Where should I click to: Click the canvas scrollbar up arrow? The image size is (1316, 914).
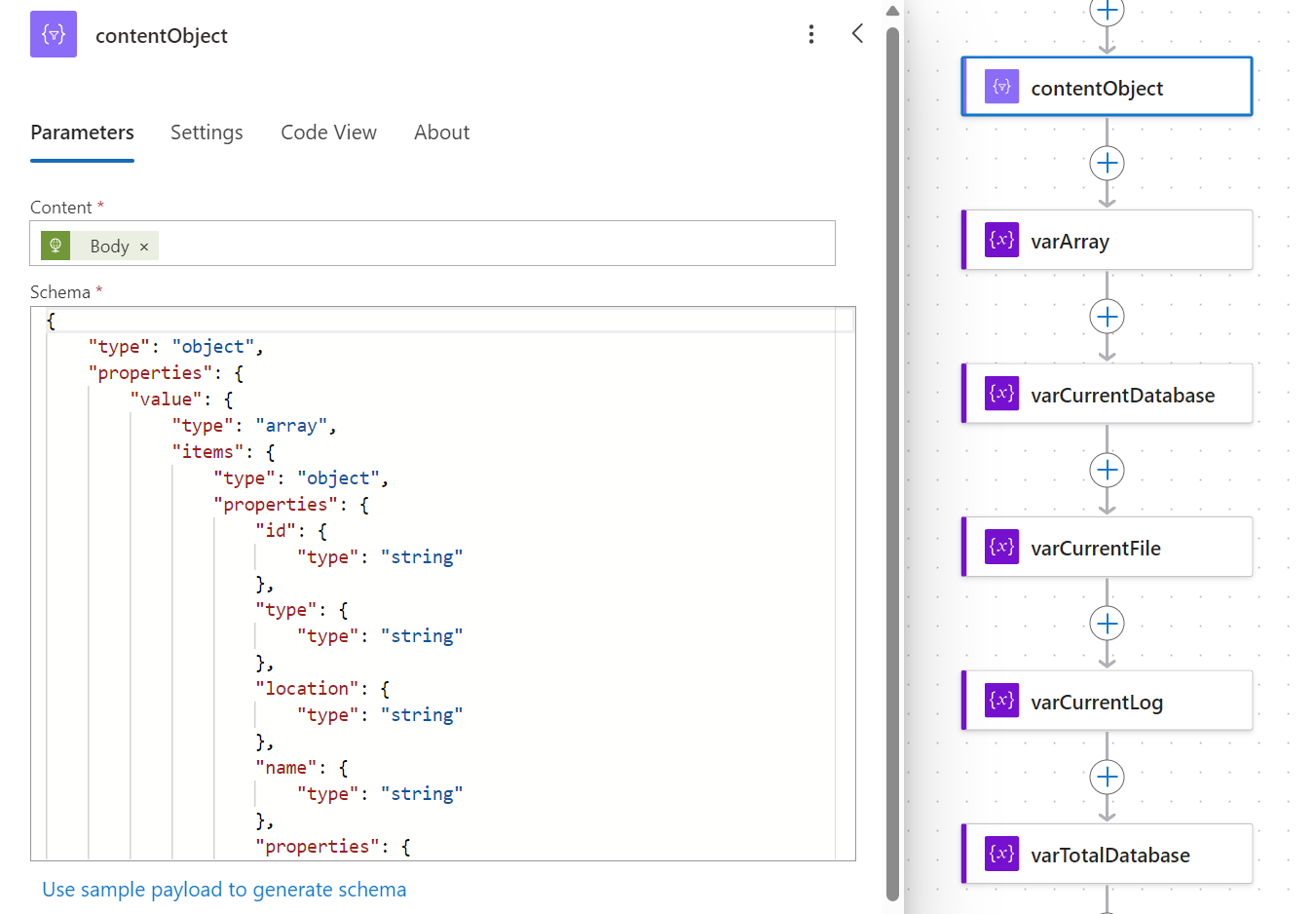pyautogui.click(x=892, y=10)
